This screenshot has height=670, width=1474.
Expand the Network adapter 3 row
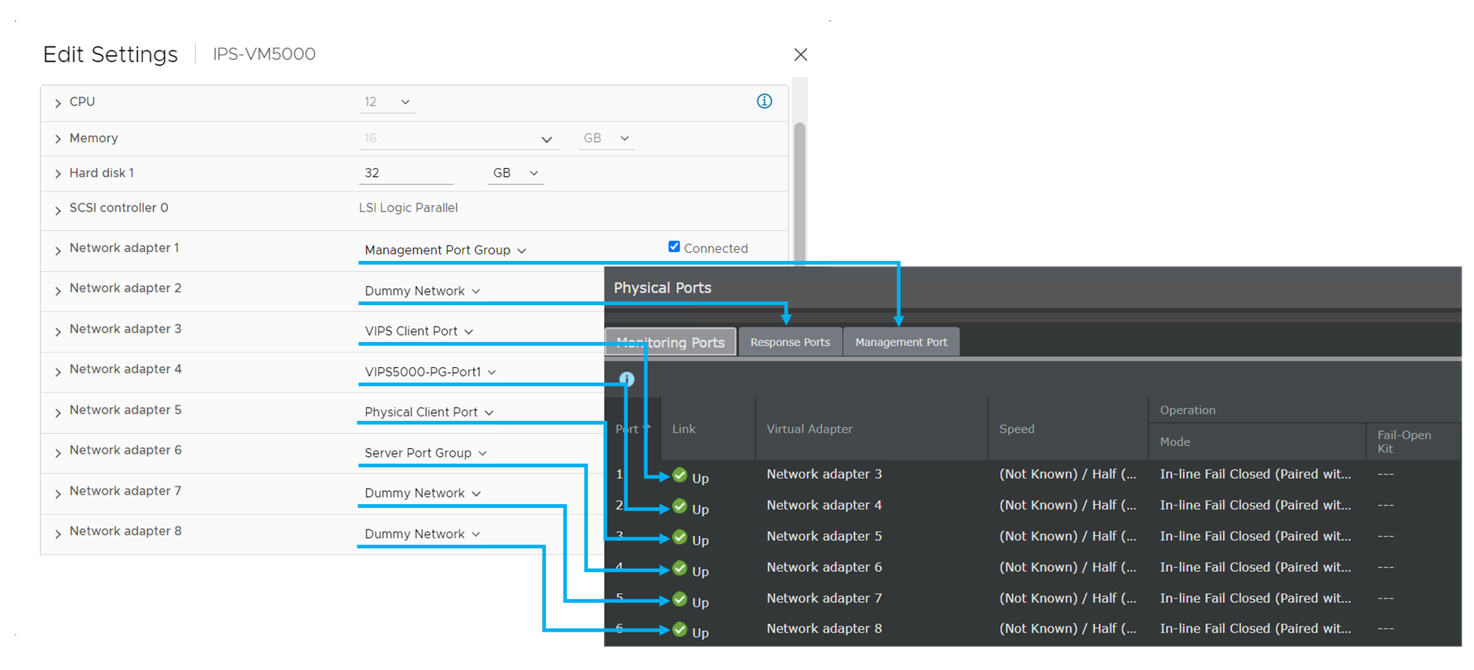58,331
